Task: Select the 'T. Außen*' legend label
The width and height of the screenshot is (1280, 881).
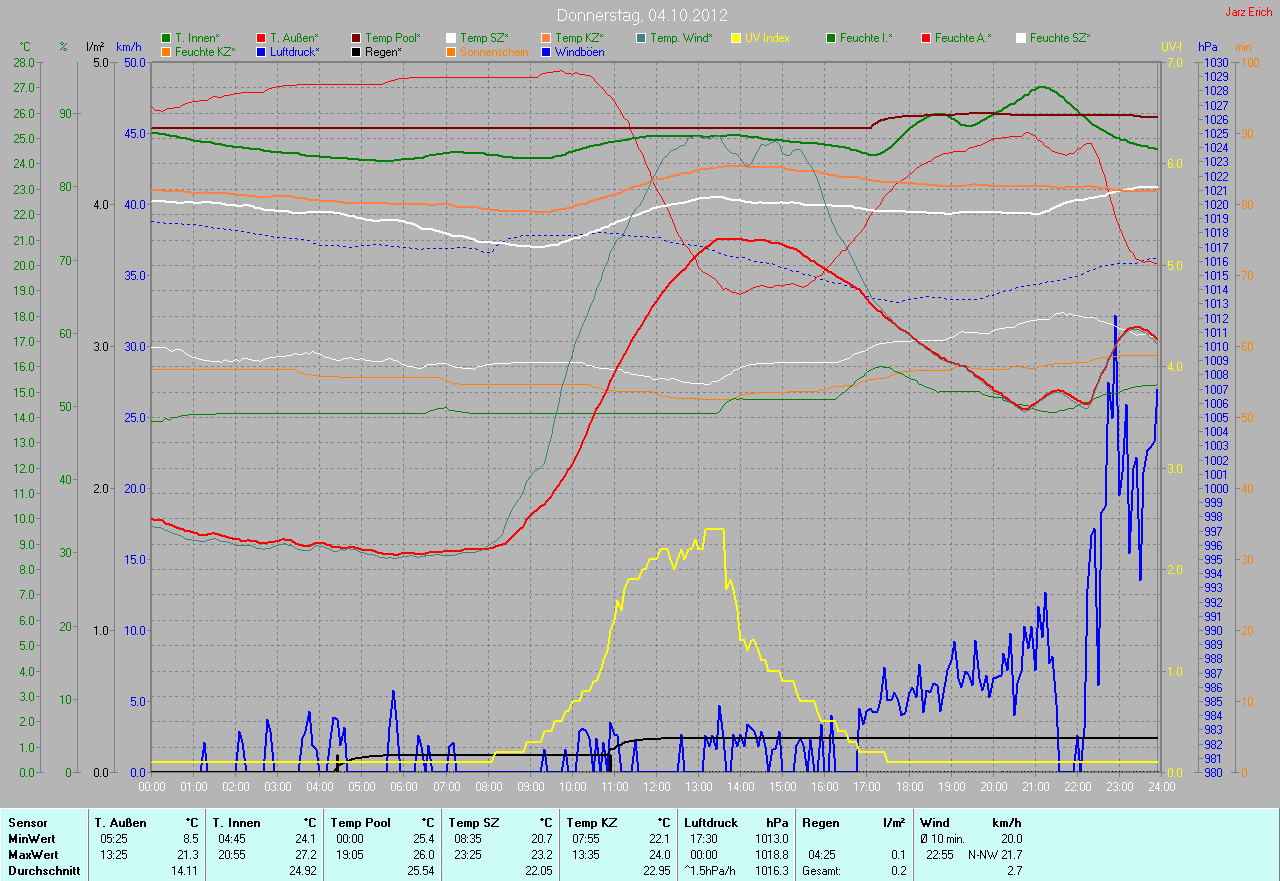Action: (x=294, y=38)
